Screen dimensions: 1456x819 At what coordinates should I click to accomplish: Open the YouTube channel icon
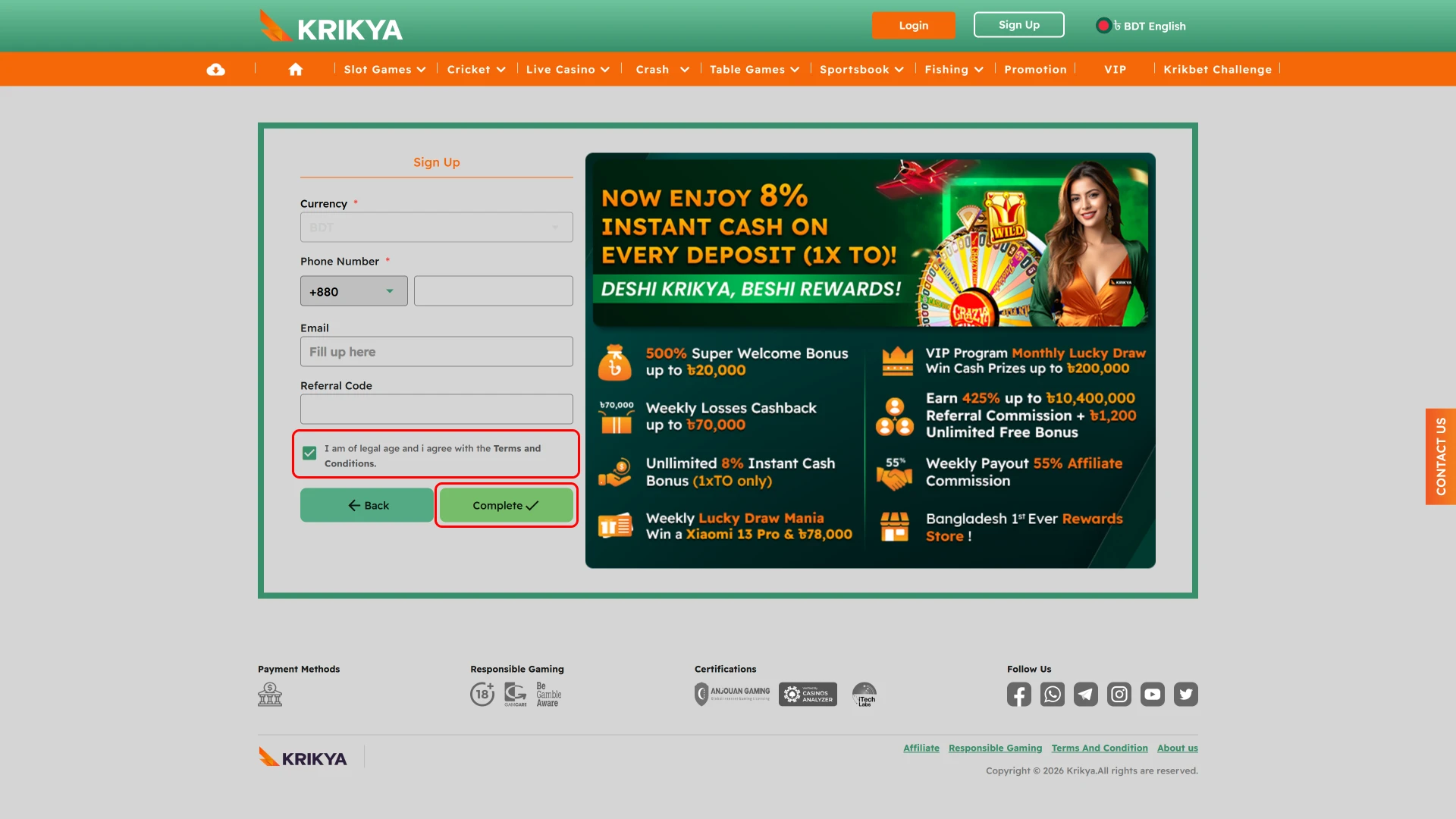point(1153,694)
